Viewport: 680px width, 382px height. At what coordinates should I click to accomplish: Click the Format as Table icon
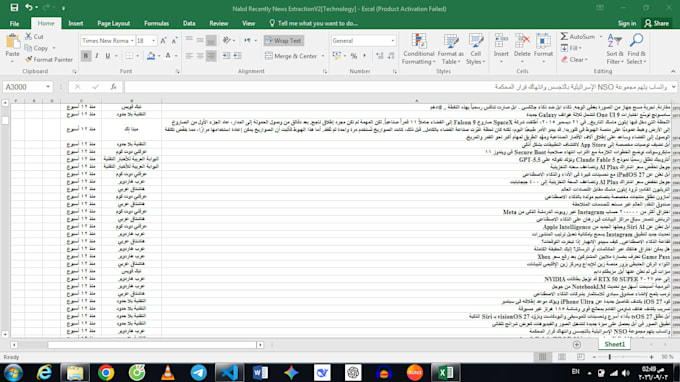(x=451, y=41)
